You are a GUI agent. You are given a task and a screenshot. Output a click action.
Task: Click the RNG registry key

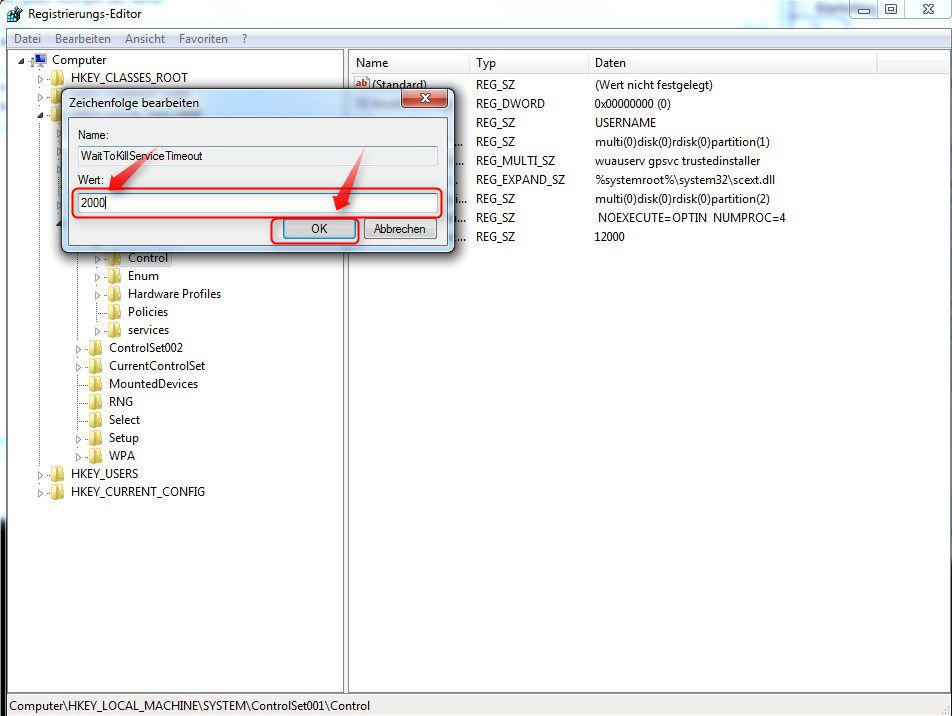[x=120, y=402]
